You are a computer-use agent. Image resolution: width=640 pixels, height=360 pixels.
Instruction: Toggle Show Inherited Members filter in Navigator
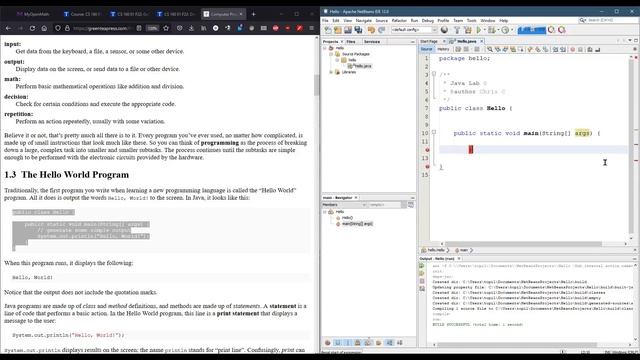(327, 343)
